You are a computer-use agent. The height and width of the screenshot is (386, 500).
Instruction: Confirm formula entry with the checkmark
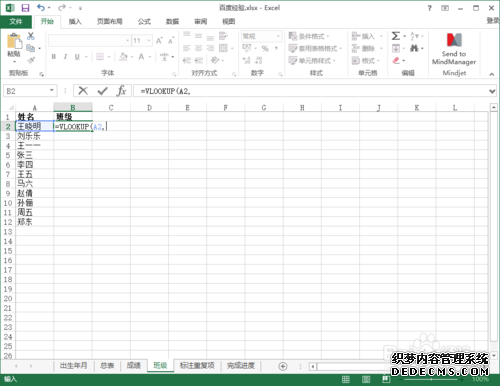tap(102, 91)
